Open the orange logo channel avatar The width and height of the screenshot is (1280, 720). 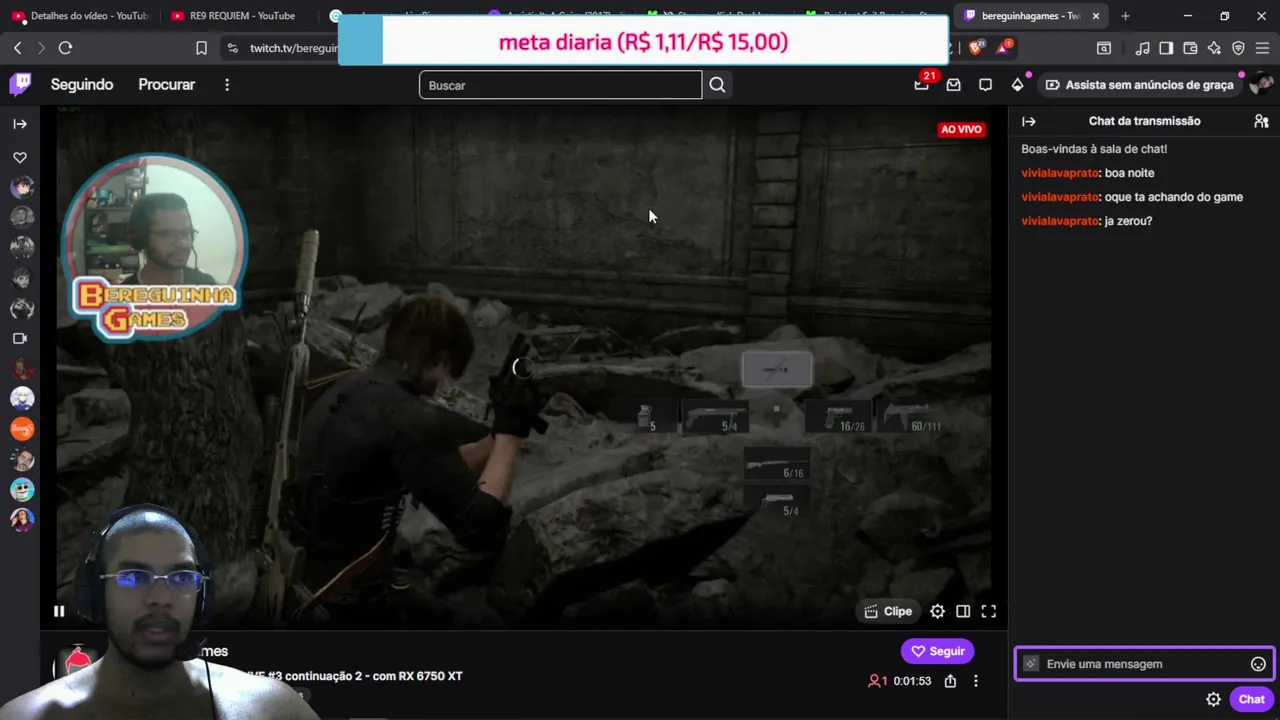(22, 429)
